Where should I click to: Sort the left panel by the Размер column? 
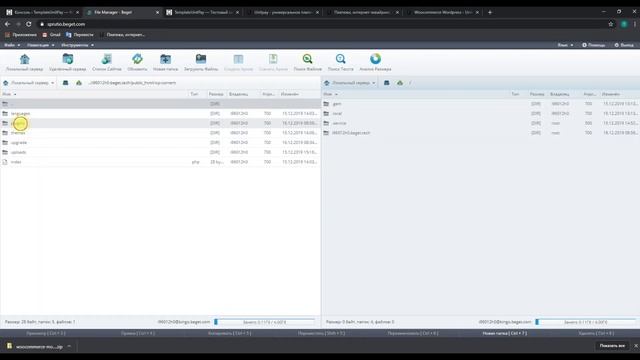[216, 94]
